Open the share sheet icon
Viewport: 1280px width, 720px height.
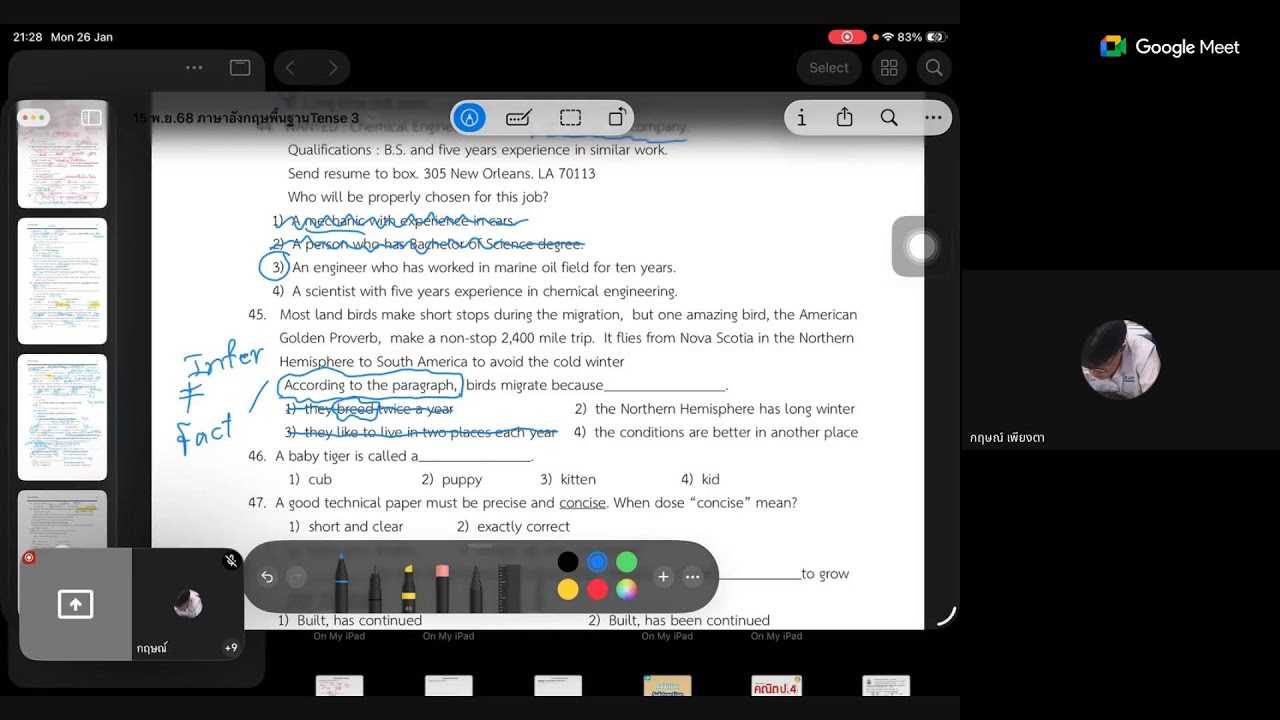[x=845, y=118]
